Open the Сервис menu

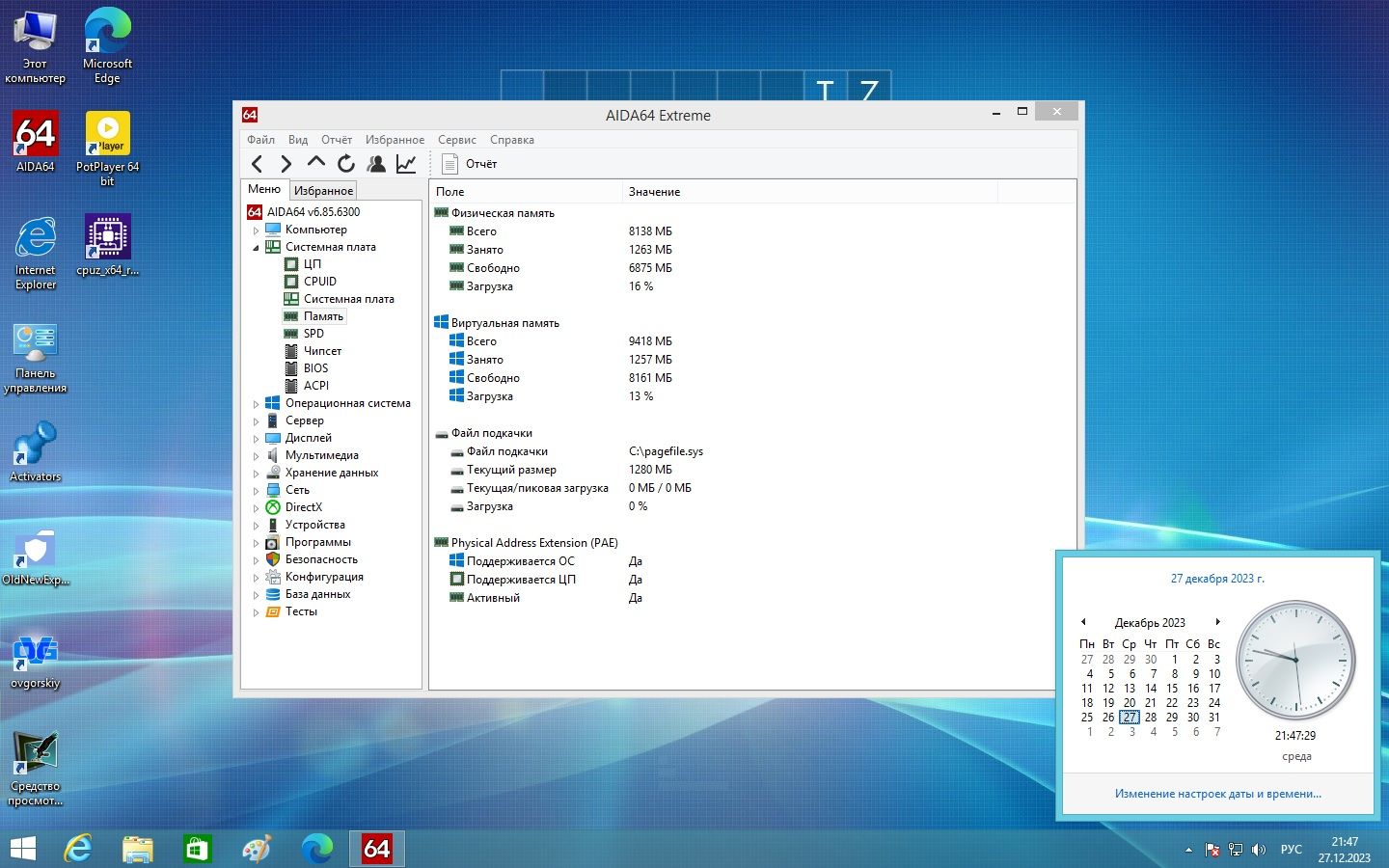[456, 140]
